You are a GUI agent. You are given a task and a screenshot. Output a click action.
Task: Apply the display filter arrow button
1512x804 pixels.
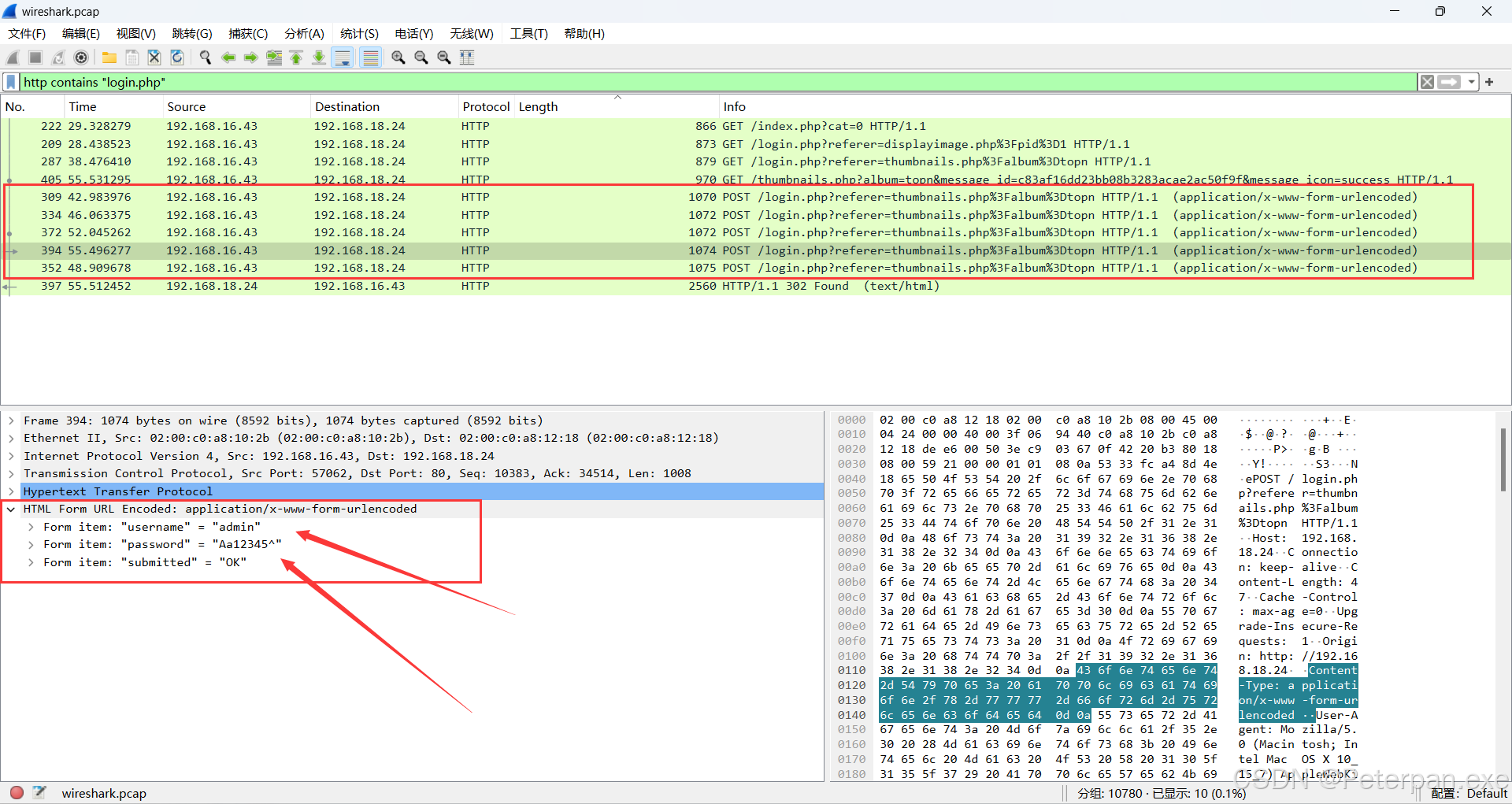click(1449, 82)
